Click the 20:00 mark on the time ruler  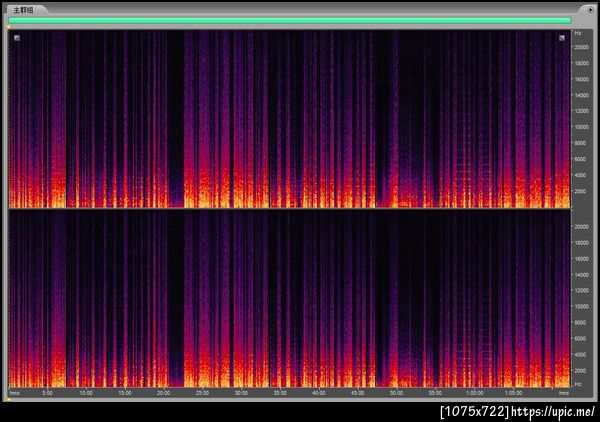coord(163,393)
